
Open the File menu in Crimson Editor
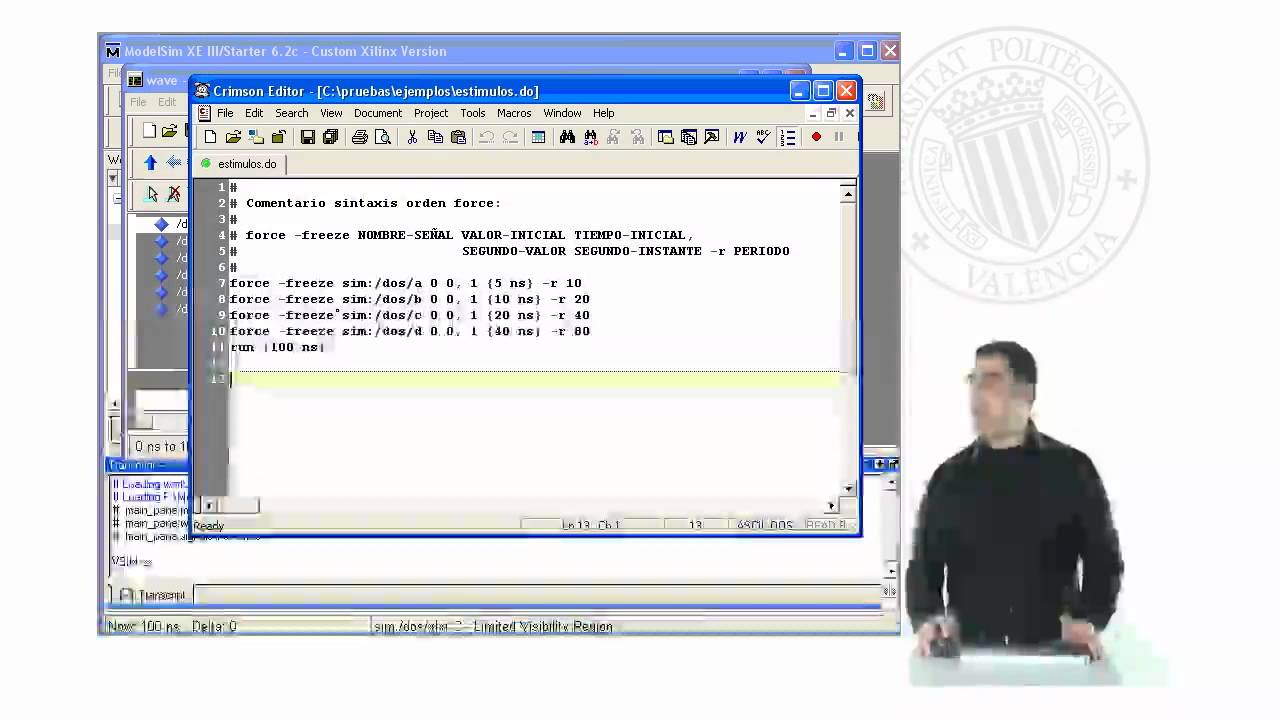coord(225,113)
